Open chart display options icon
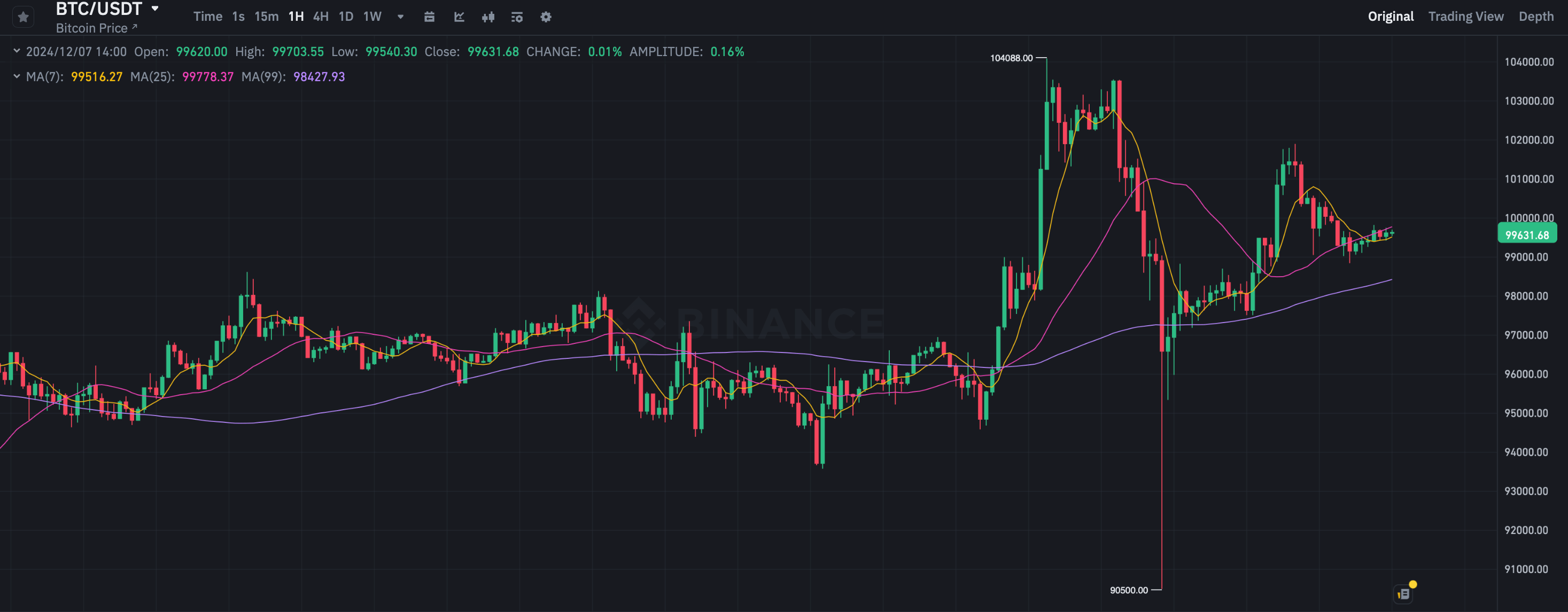Screen dimensions: 1568x612 (517, 17)
